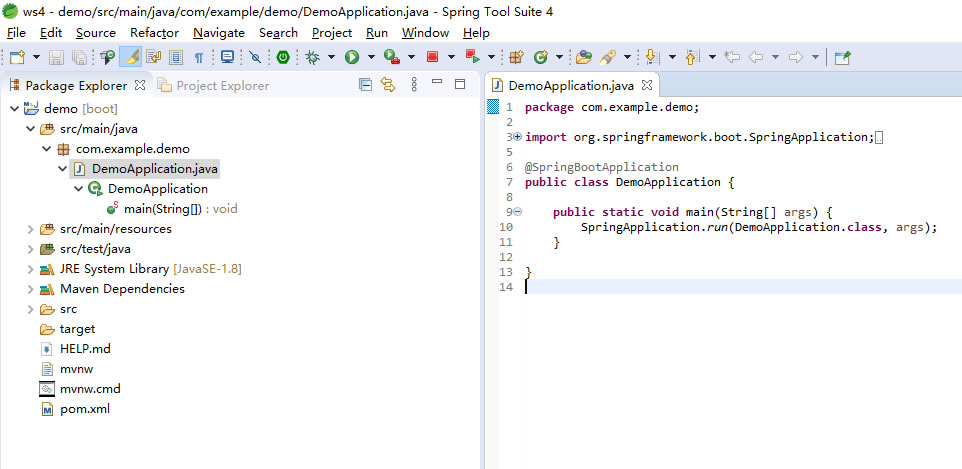Screen dimensions: 962x469
Task: Click the Last Edit Location icon
Action: (732, 58)
